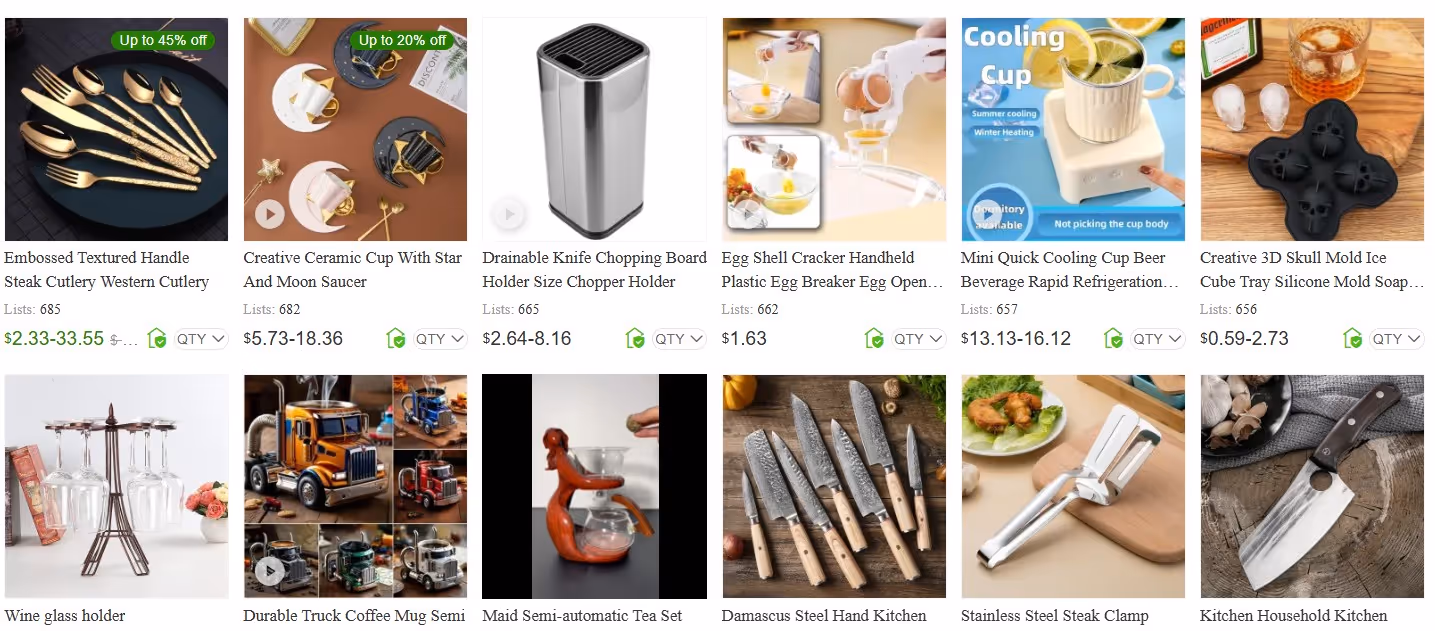The width and height of the screenshot is (1435, 631).
Task: Open Creative 3D Skull Mold Ice Cube link
Action: (1312, 270)
